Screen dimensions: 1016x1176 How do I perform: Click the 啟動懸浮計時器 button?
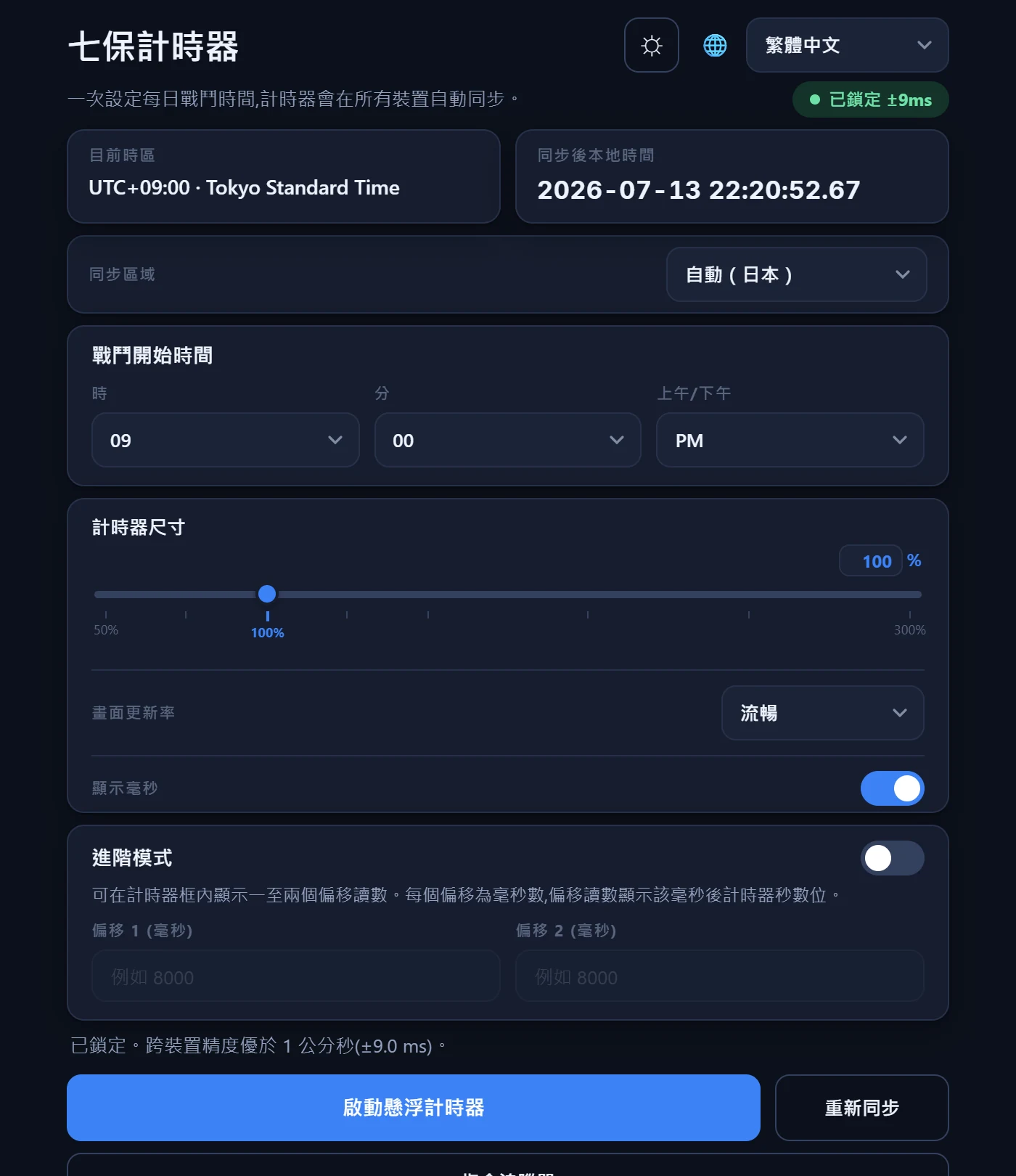(414, 1108)
